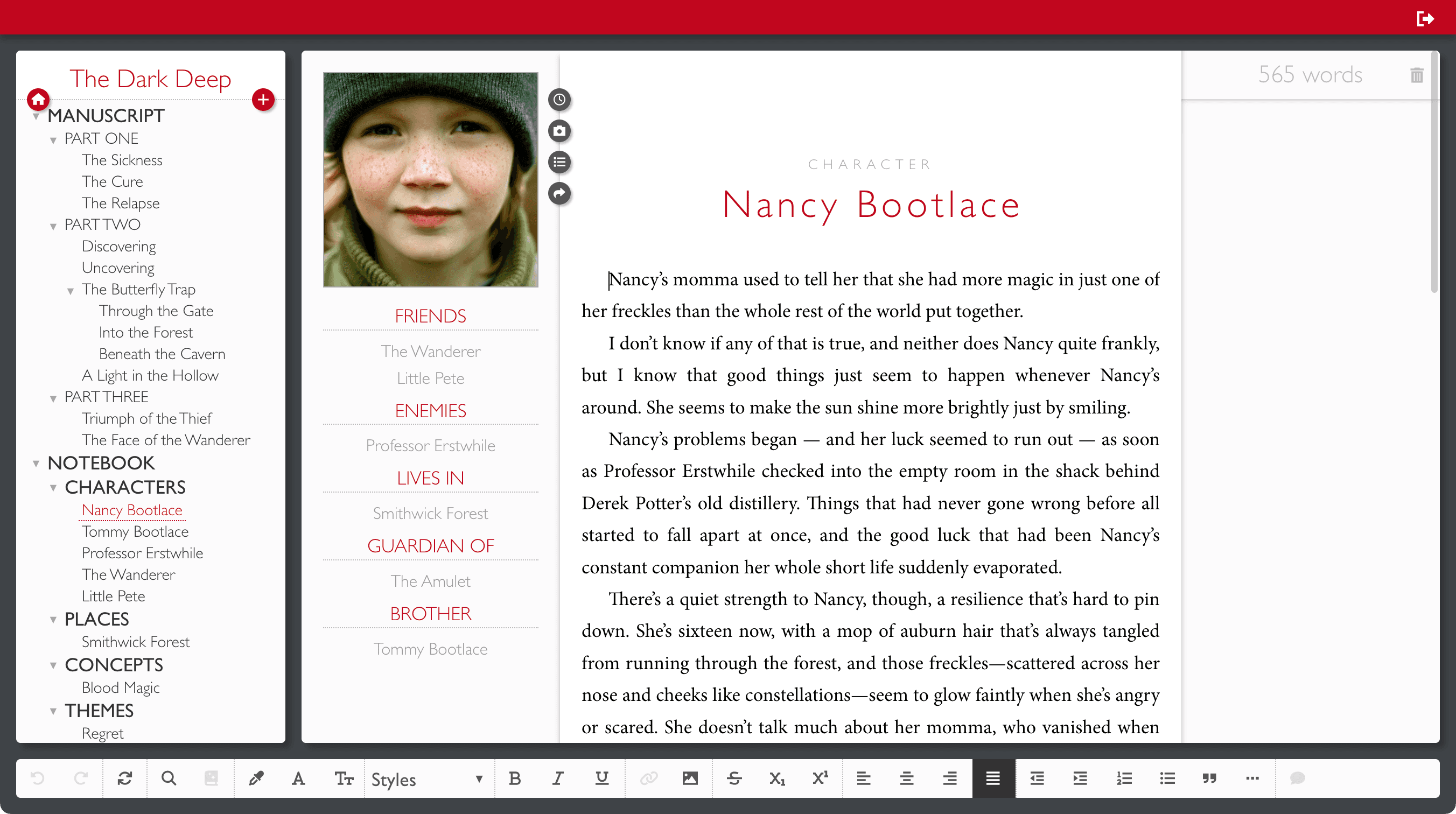Toggle italic formatting
This screenshot has width=1456, height=814.
click(558, 778)
